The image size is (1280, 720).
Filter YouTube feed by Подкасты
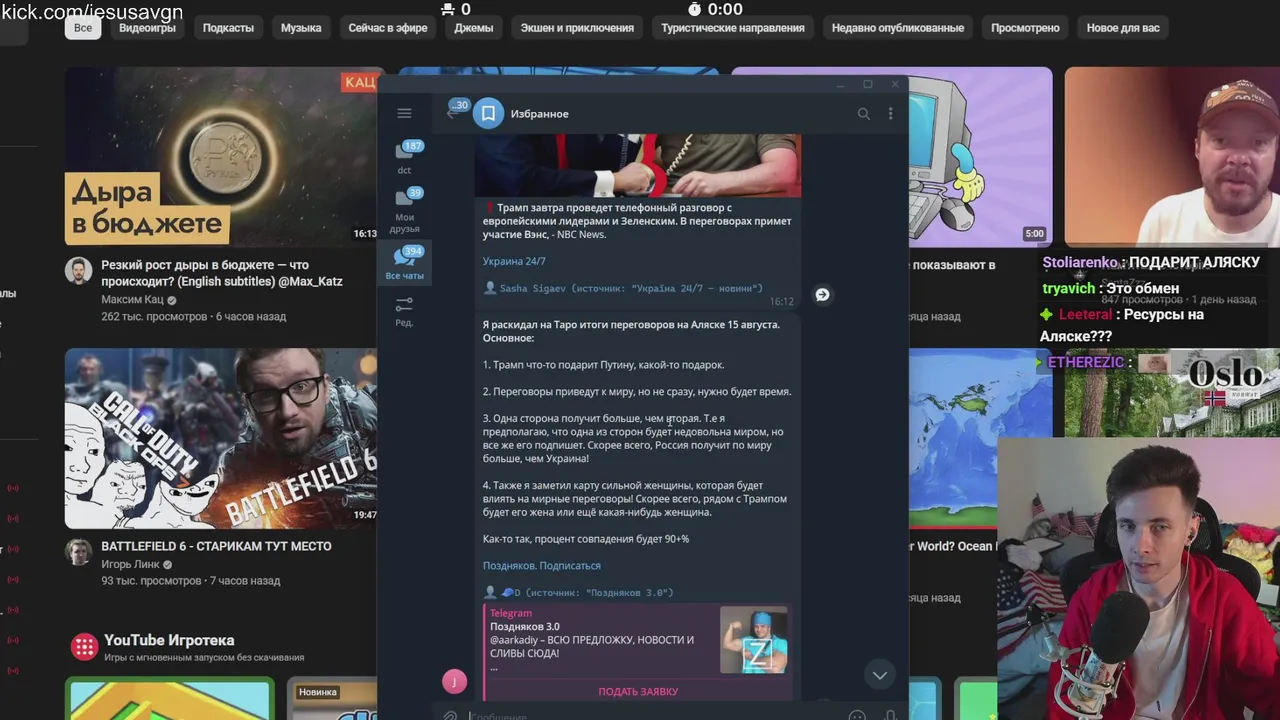pyautogui.click(x=228, y=28)
